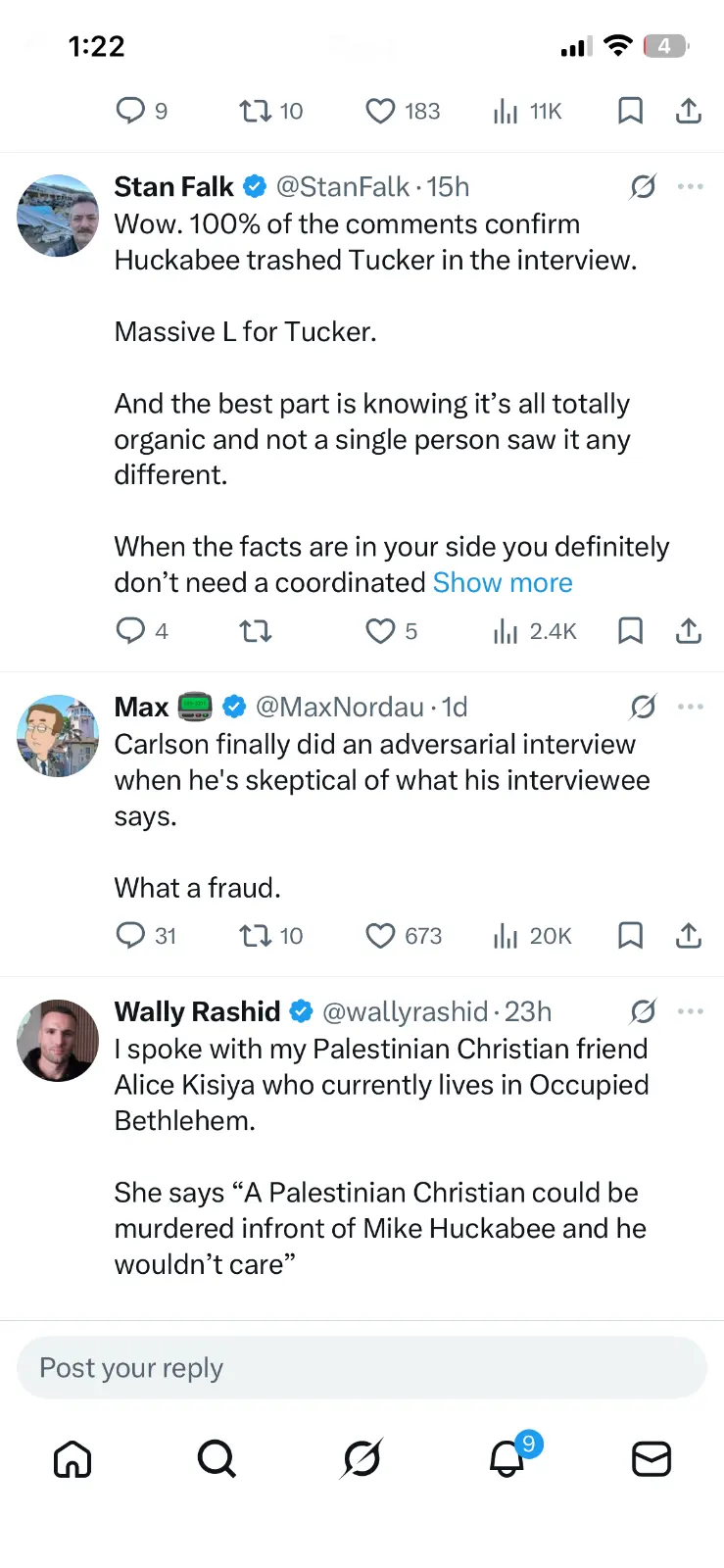Like Stan Falk's post
This screenshot has height=1568, width=724.
[380, 631]
